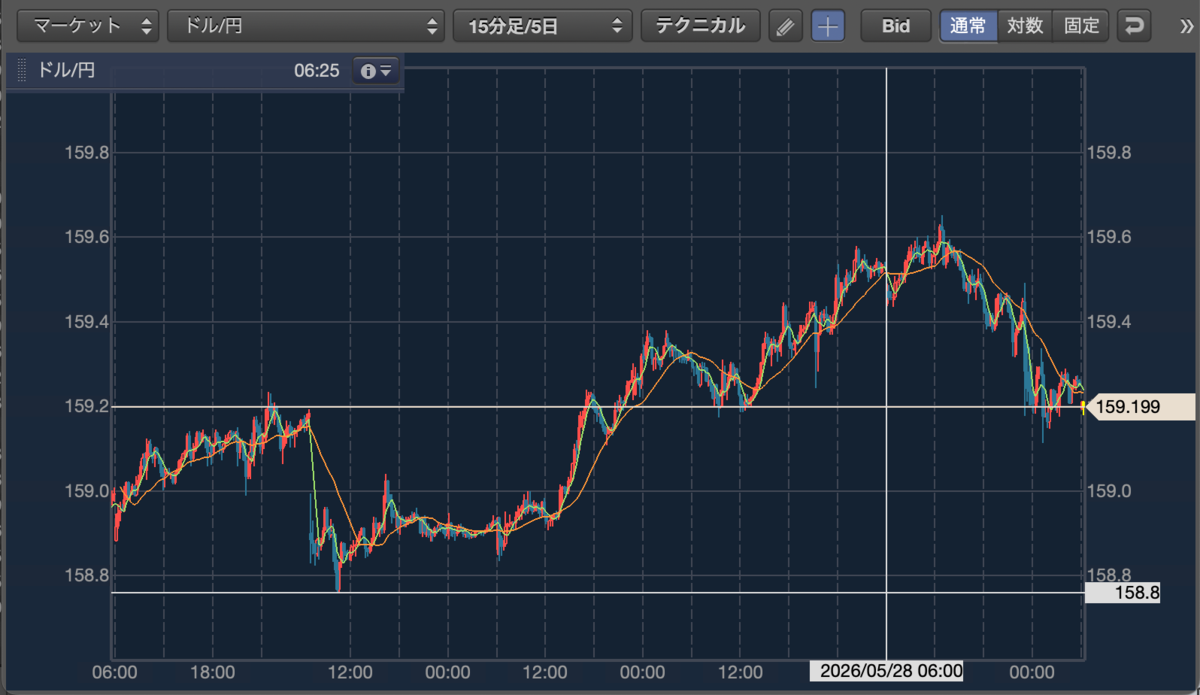Click the 158.8 horizontal line label
This screenshot has height=695, width=1200.
1123,593
